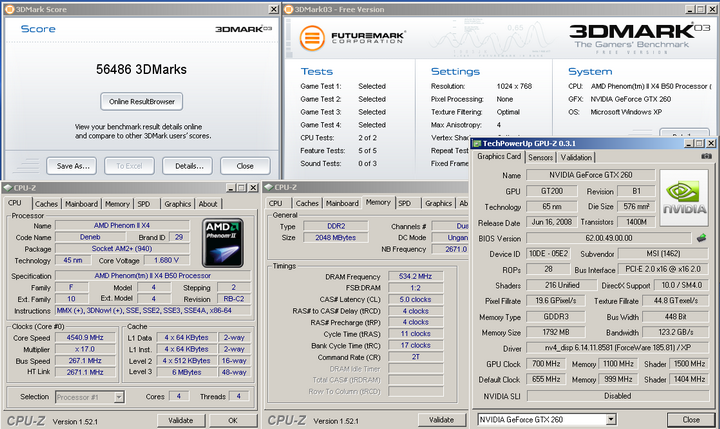Image resolution: width=720 pixels, height=429 pixels.
Task: Click the left CPU-Z window title icon
Action: point(7,188)
